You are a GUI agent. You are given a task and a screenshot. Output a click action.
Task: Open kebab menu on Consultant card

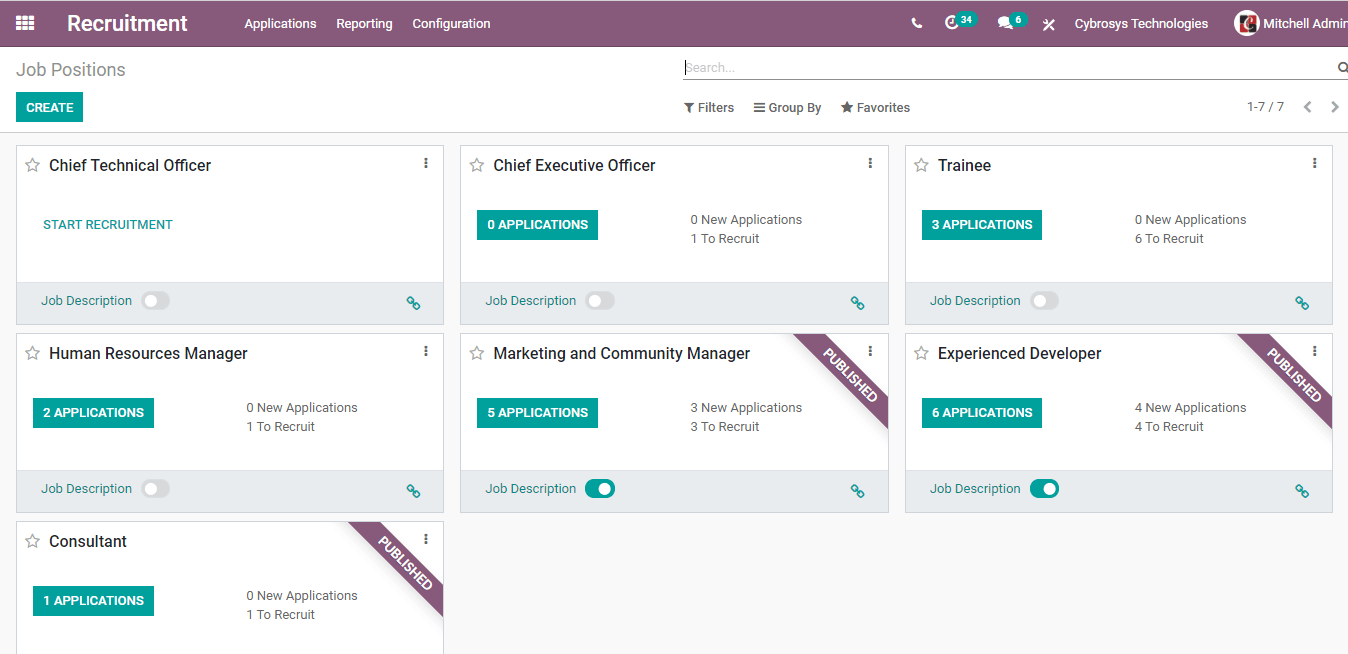click(426, 539)
